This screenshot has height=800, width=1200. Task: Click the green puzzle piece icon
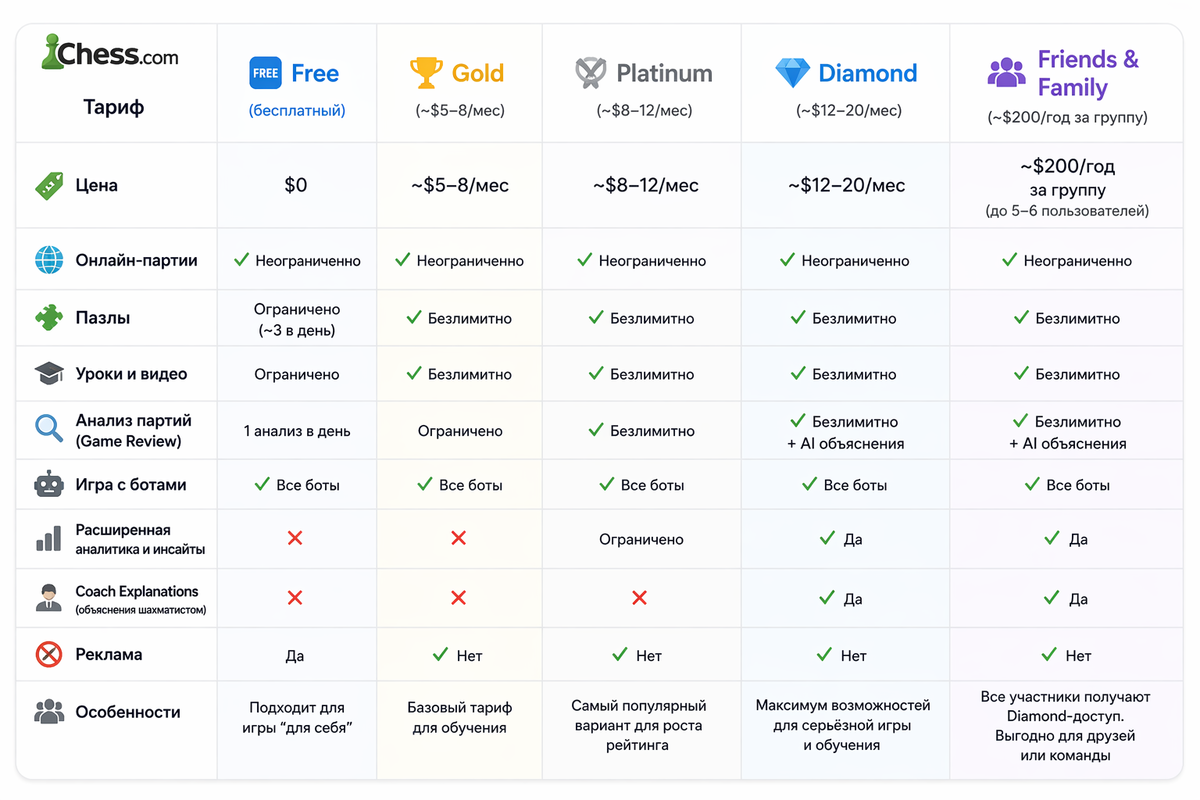click(x=49, y=318)
